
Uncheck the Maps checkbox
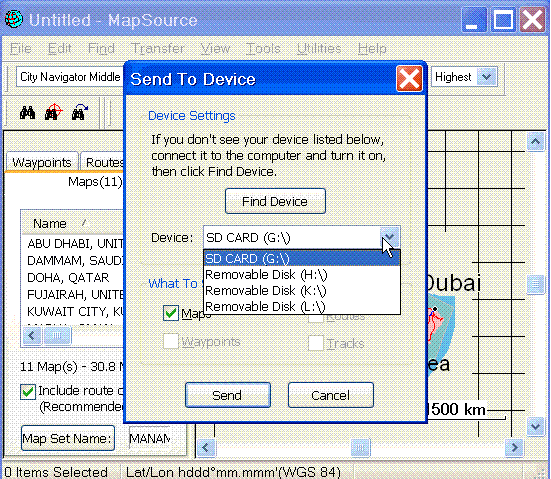click(x=171, y=313)
